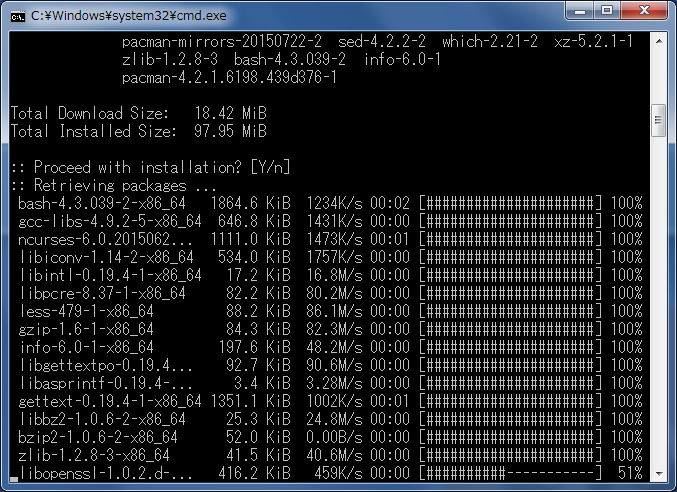The height and width of the screenshot is (492, 677).
Task: Minimize the cmd.exe window
Action: (x=580, y=10)
